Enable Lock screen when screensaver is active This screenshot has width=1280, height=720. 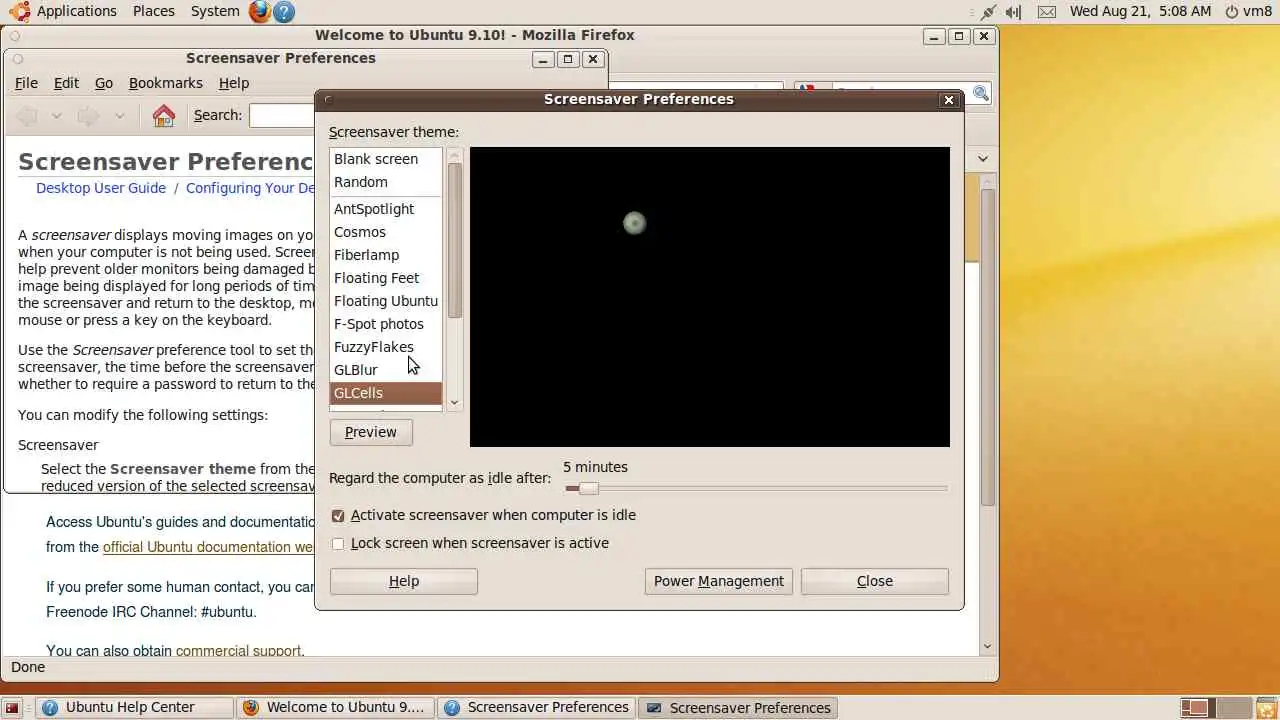(338, 544)
